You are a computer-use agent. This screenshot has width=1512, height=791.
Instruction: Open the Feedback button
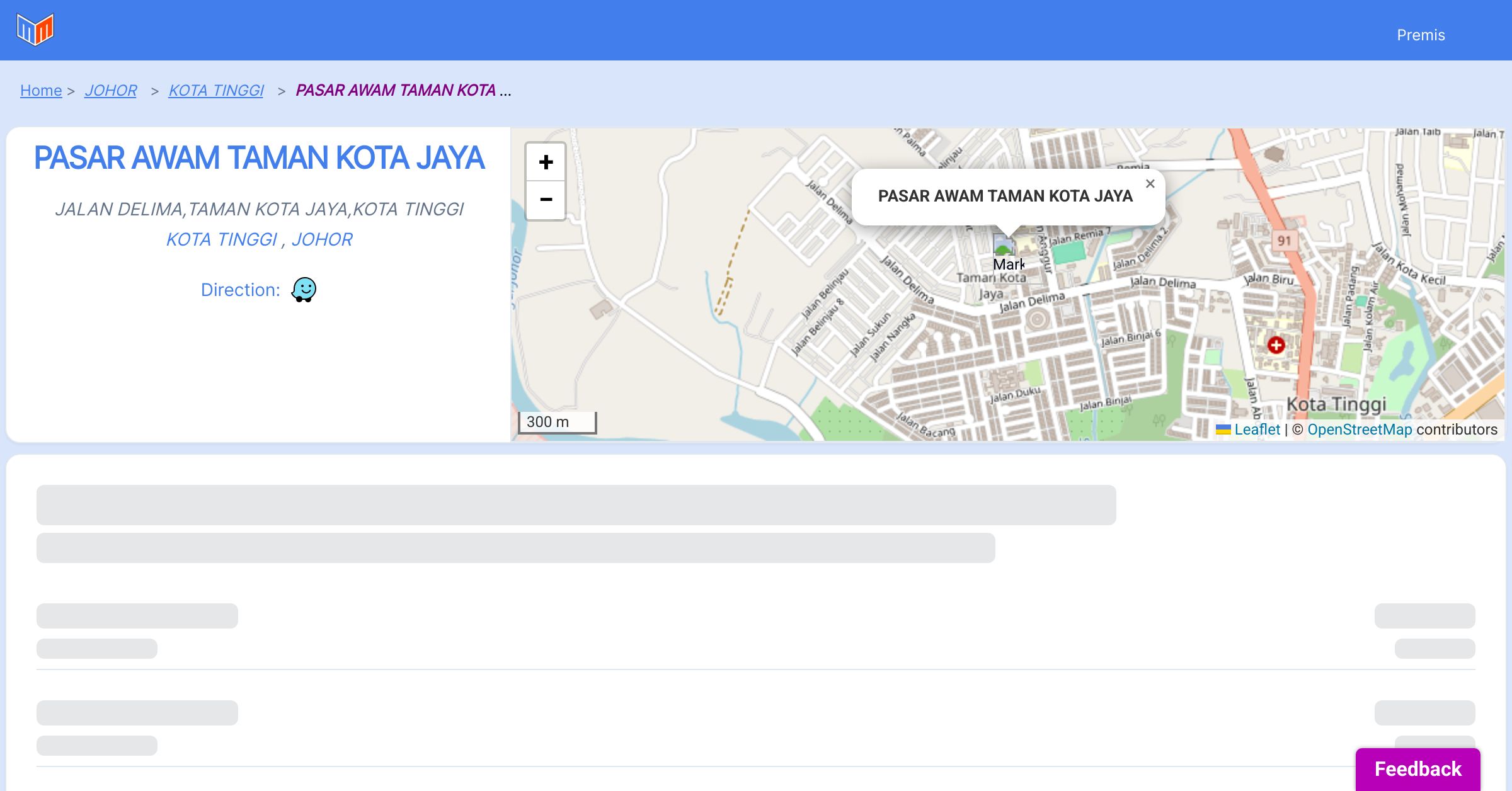click(x=1417, y=768)
